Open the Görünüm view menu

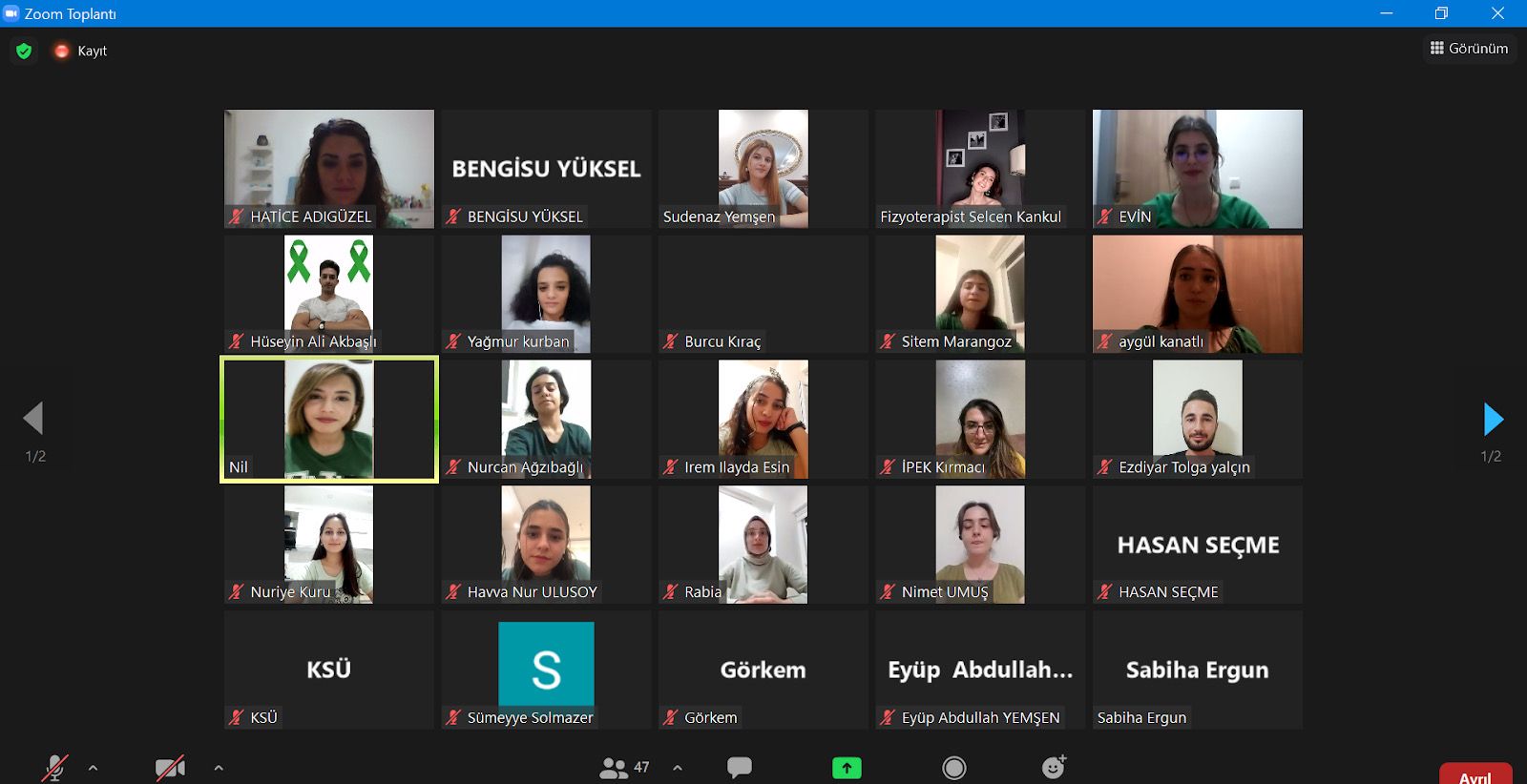click(1469, 49)
